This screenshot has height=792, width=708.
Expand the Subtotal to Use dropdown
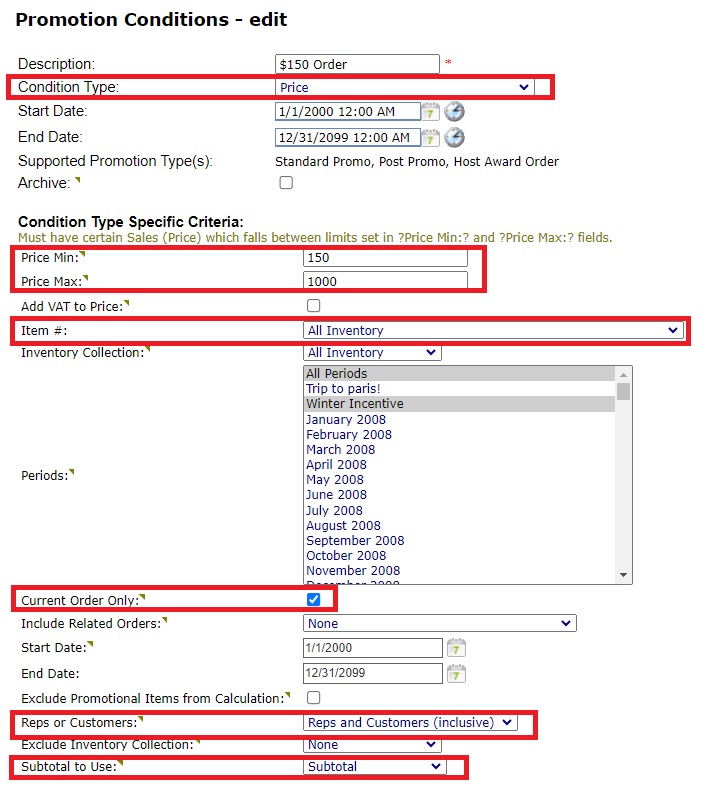click(374, 766)
